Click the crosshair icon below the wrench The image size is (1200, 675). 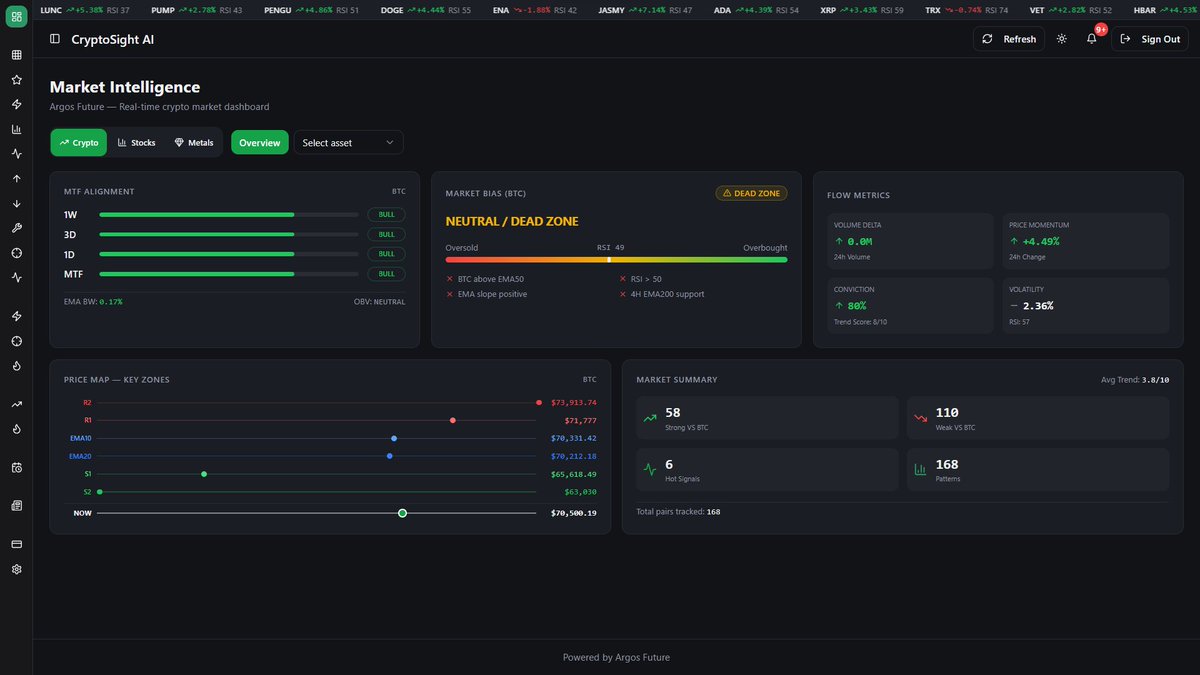[x=16, y=253]
